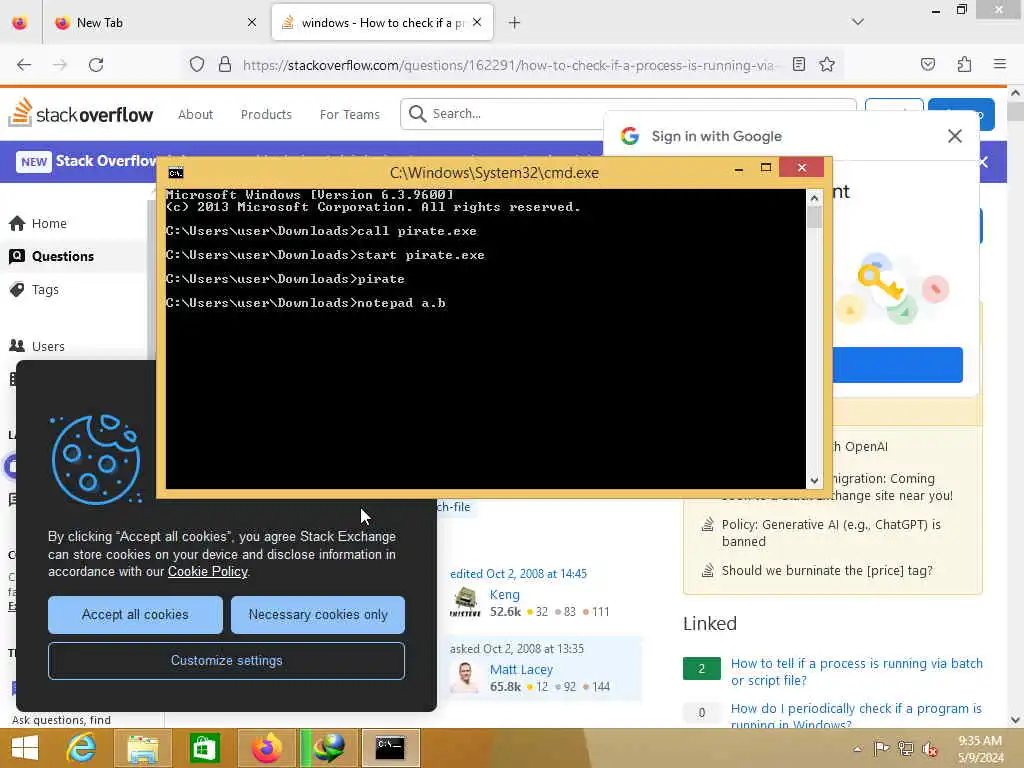Reload the page with the refresh icon
This screenshot has height=768, width=1024.
point(96,65)
